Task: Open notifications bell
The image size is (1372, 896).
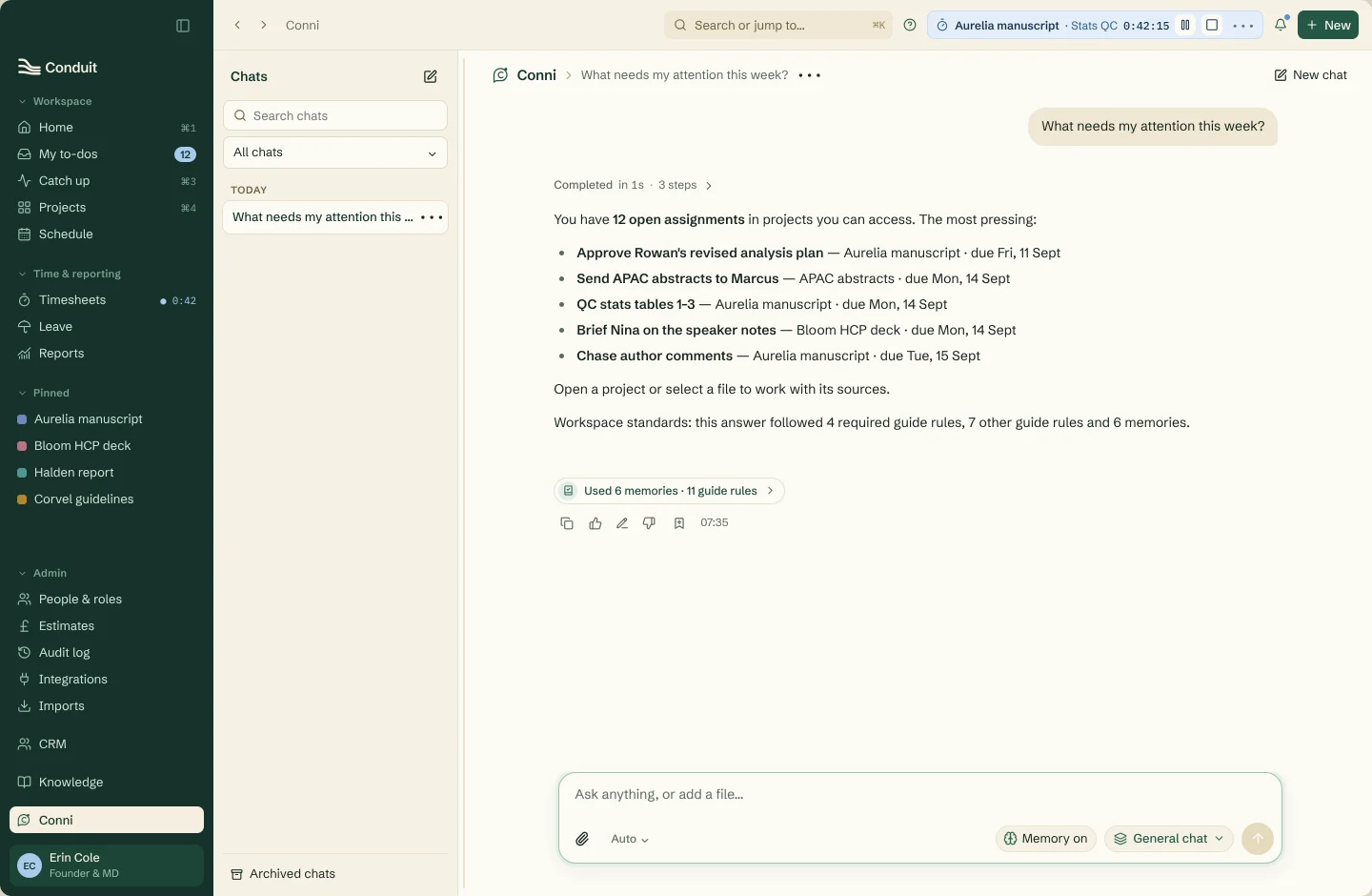Action: pyautogui.click(x=1281, y=26)
